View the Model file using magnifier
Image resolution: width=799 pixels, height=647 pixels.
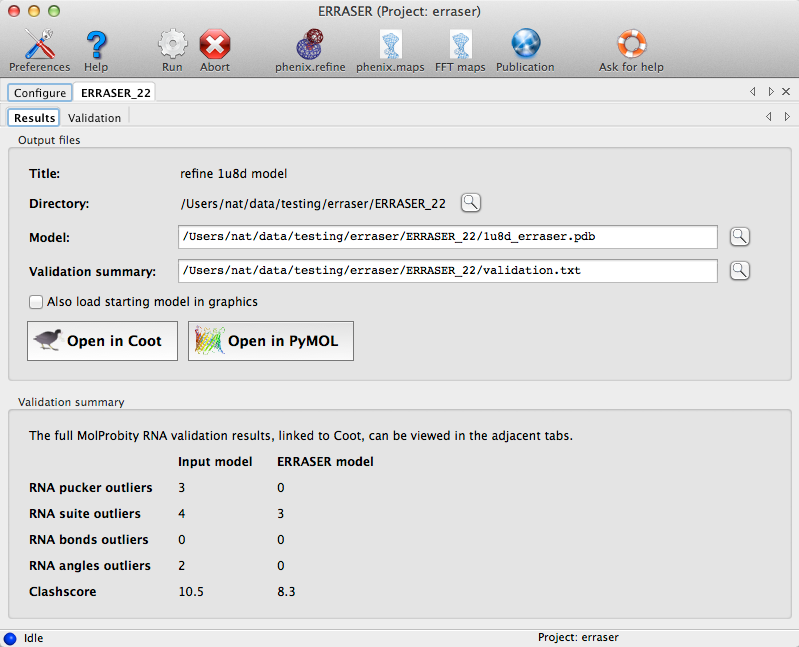739,237
